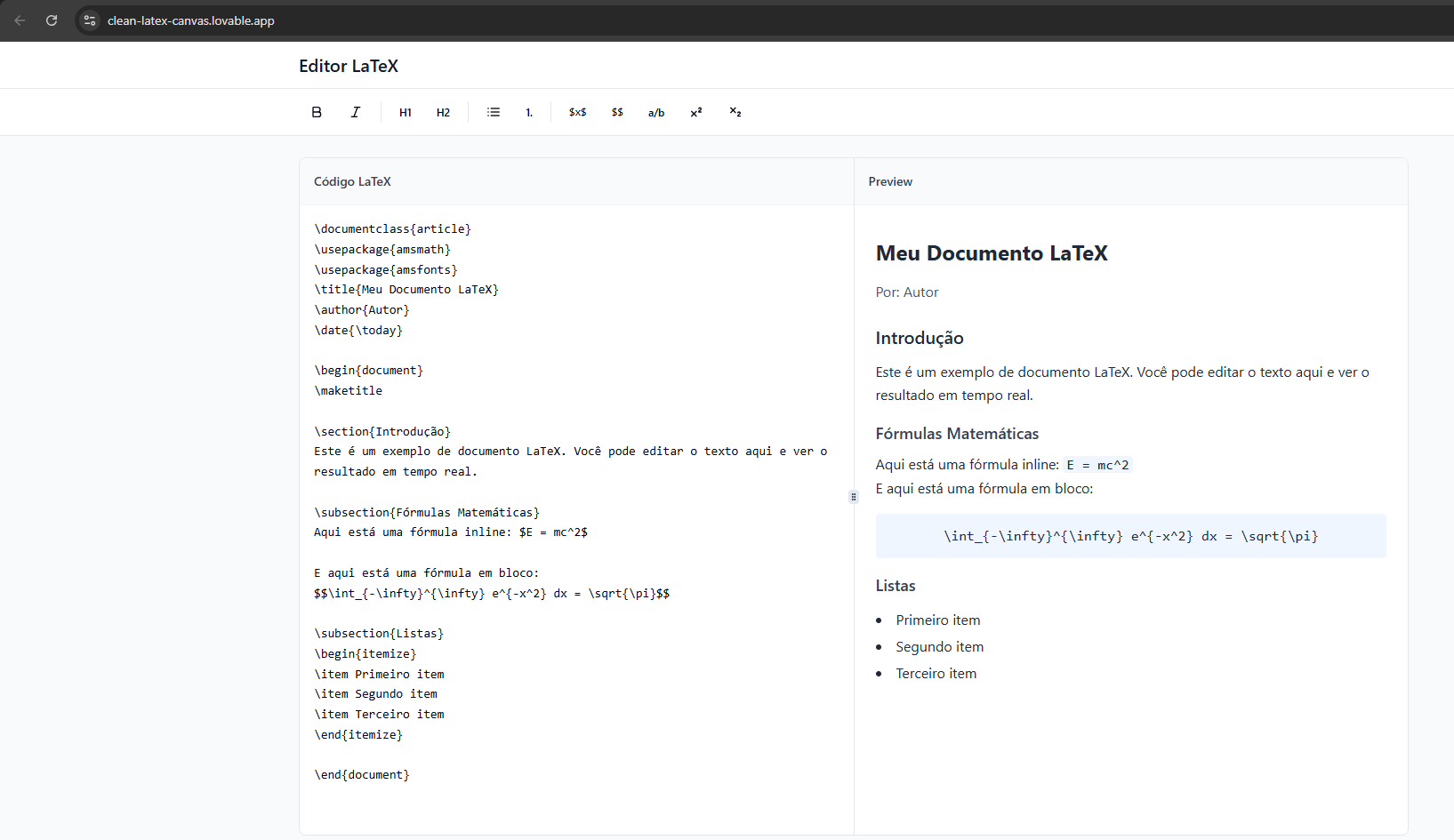Click the \usepackage{amsmath} line

pyautogui.click(x=382, y=250)
